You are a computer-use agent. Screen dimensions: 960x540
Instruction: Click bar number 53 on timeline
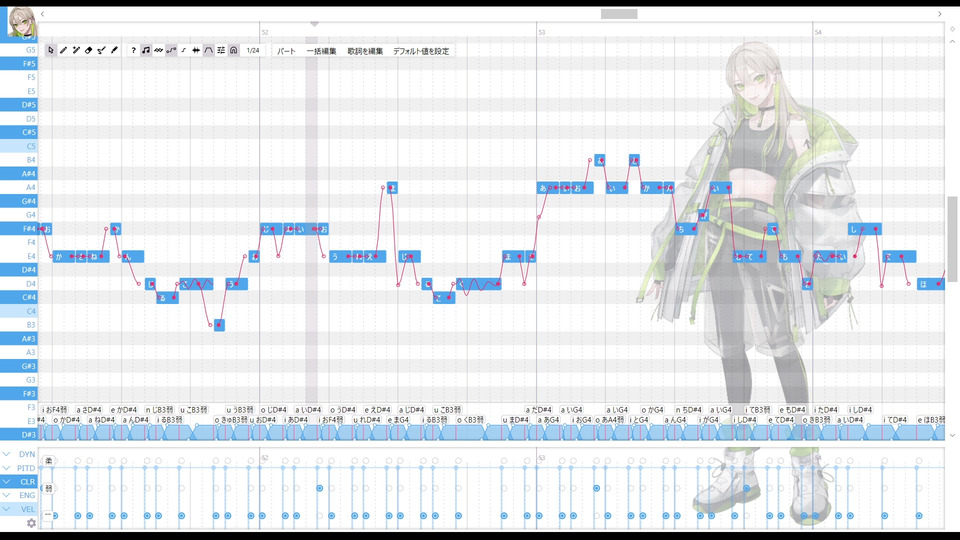click(541, 32)
